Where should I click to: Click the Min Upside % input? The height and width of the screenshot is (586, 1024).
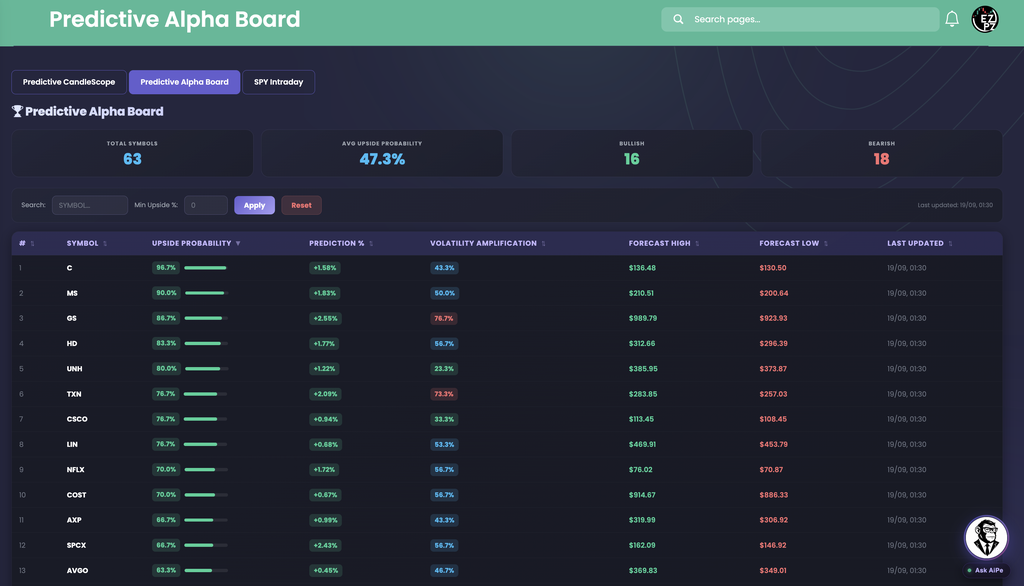(206, 205)
